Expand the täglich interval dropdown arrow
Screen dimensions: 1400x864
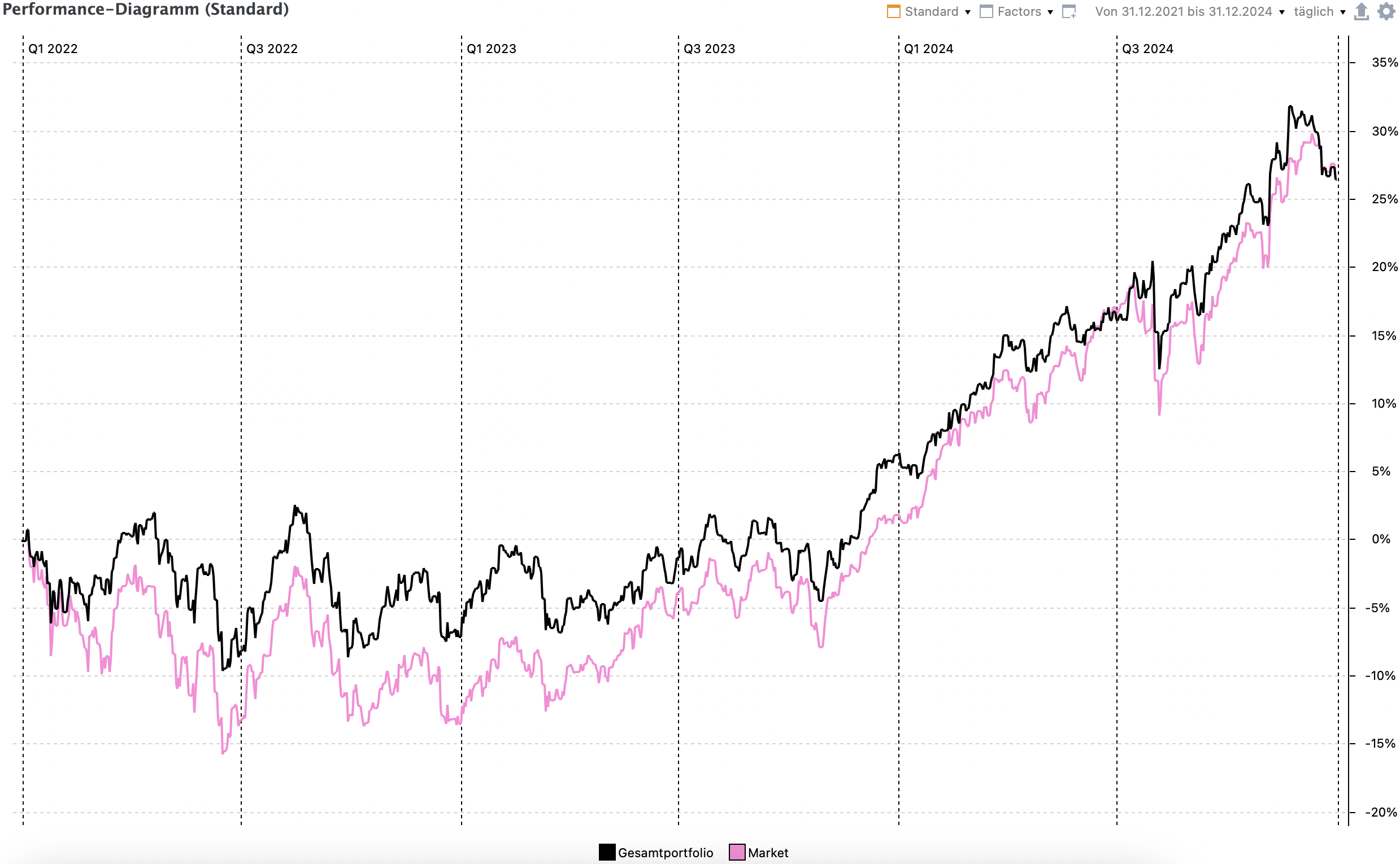(1343, 12)
